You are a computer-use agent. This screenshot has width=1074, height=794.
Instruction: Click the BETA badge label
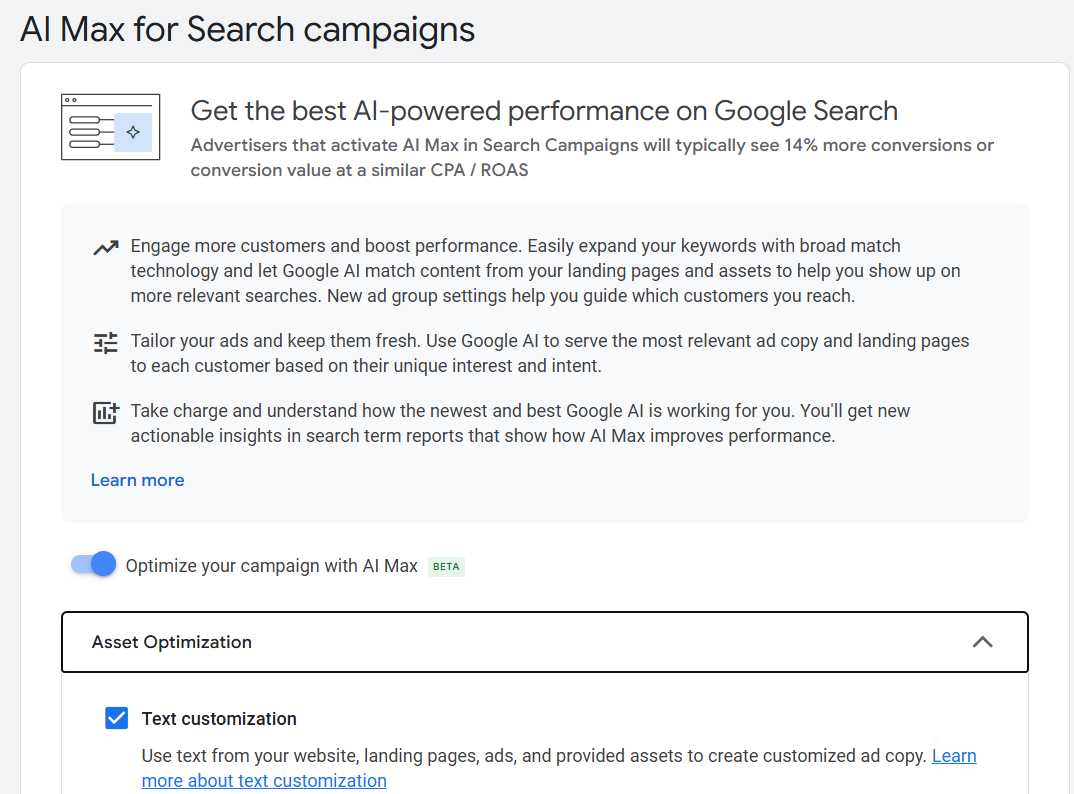[446, 566]
